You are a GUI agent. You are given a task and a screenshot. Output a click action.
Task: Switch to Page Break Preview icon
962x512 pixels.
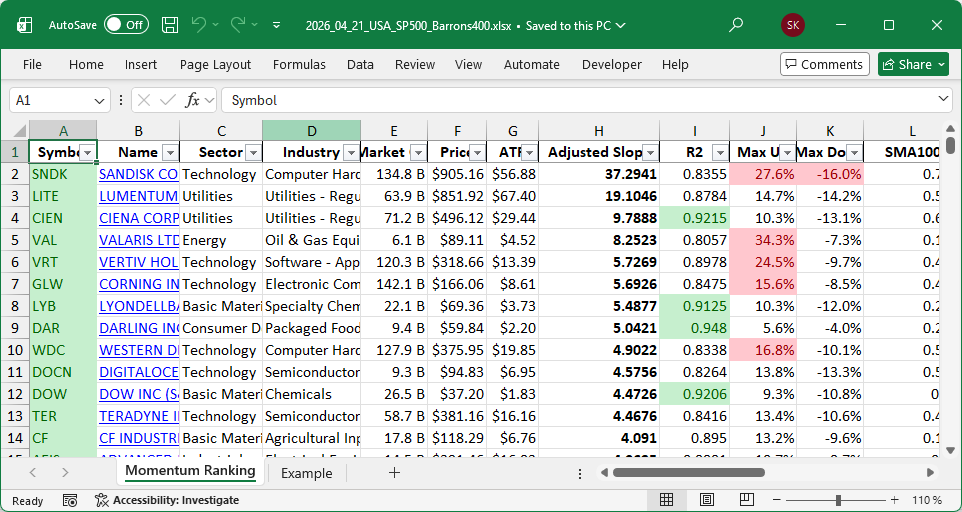[747, 500]
